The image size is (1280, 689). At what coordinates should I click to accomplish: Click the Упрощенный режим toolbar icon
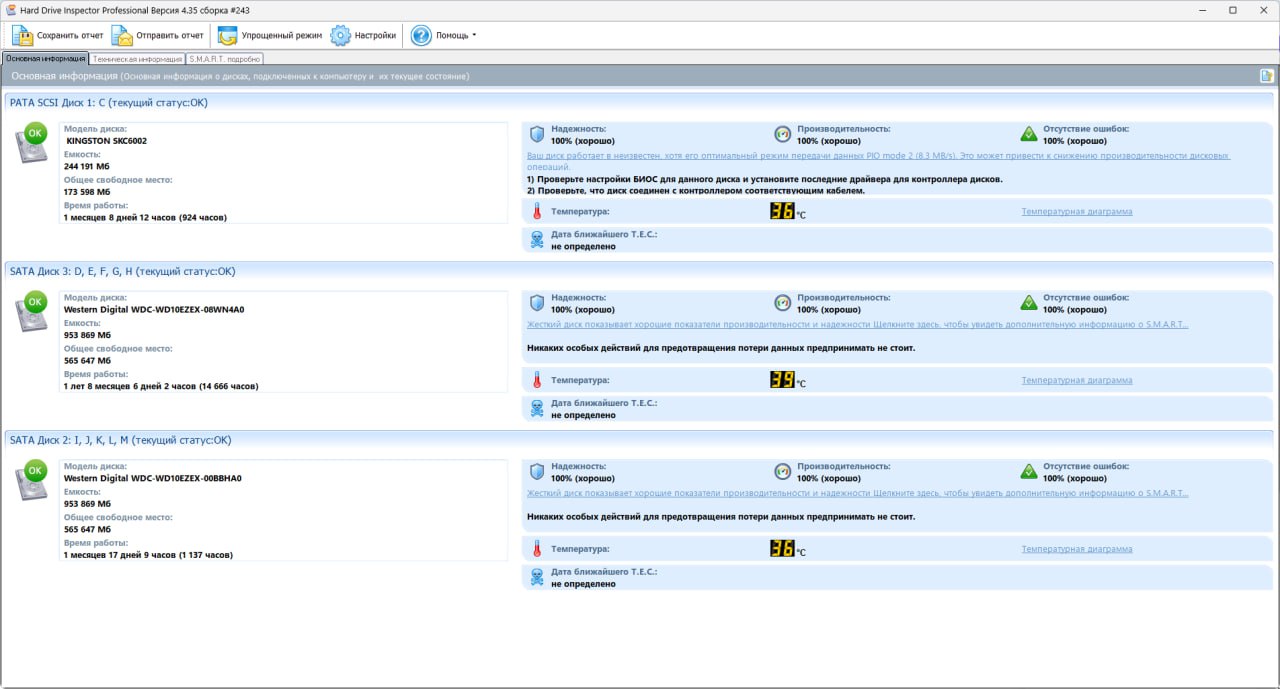(x=228, y=35)
